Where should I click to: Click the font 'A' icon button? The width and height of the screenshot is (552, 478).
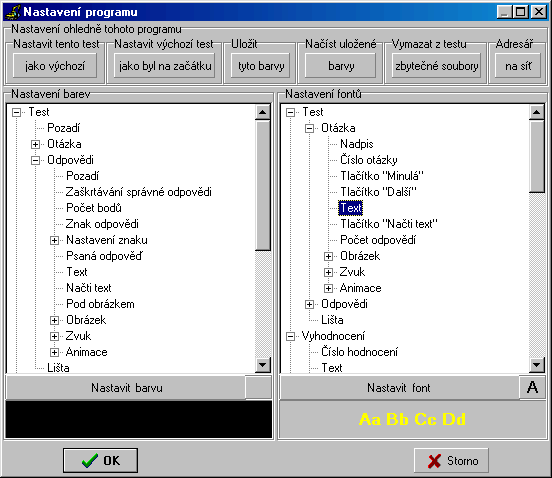pyautogui.click(x=532, y=387)
